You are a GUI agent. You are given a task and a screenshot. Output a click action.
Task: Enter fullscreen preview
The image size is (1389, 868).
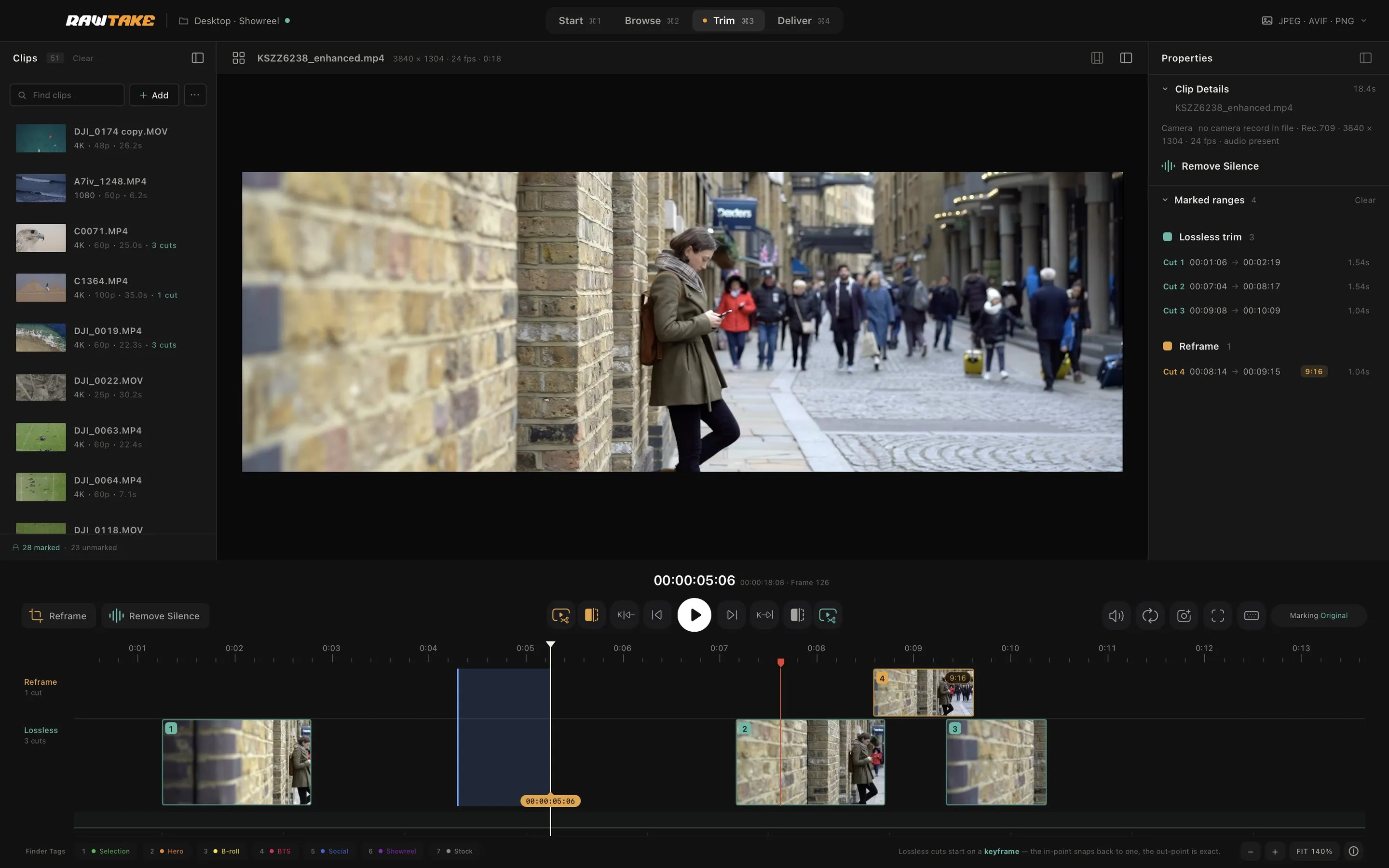tap(1218, 616)
